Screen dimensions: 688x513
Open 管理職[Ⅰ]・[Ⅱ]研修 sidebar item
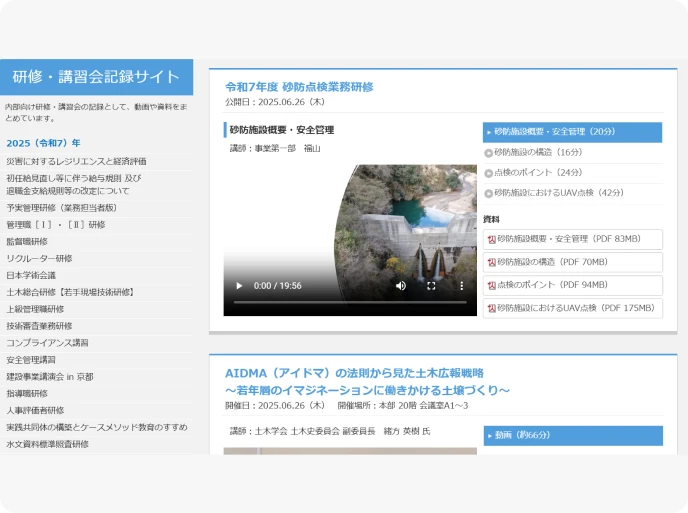click(56, 225)
